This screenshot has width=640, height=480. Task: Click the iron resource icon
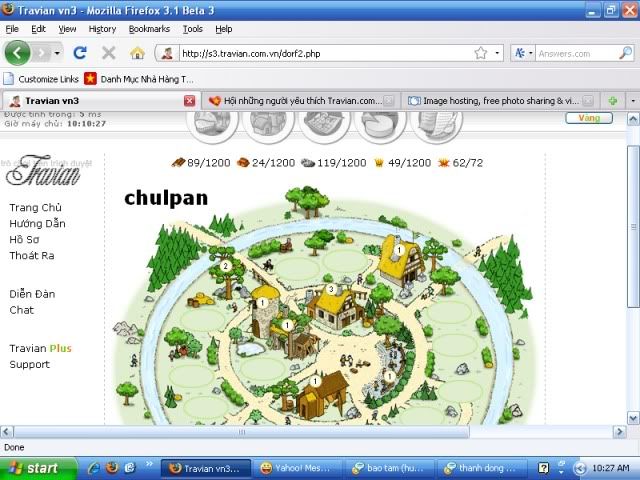308,163
